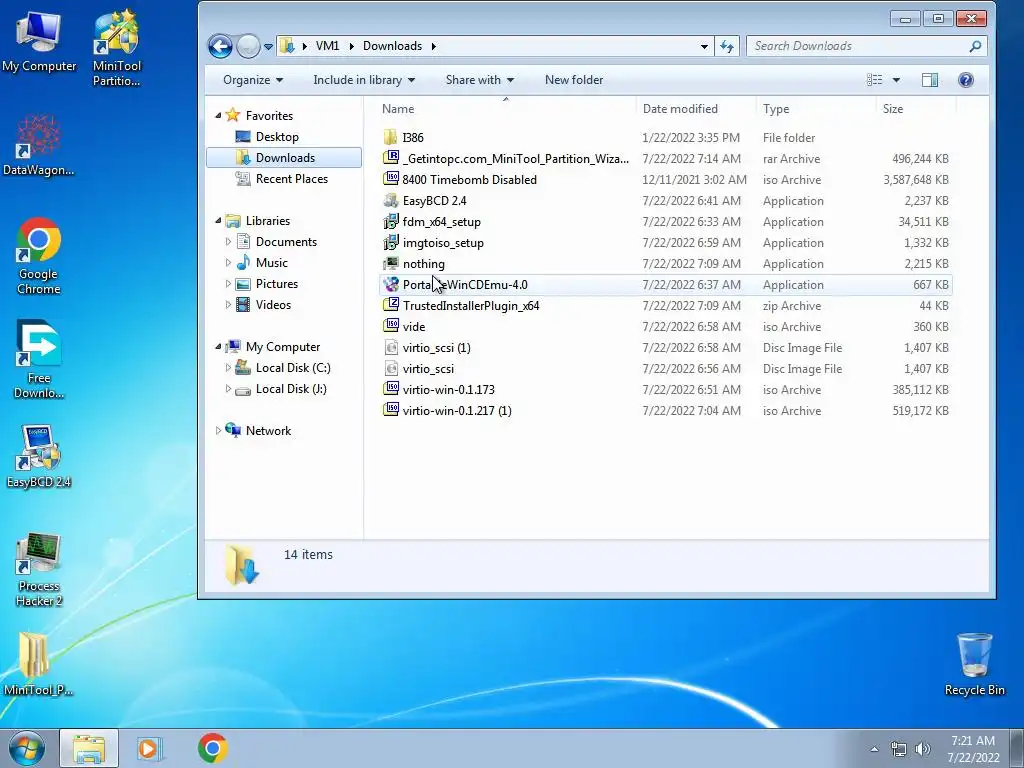Open Chrome from the taskbar

click(x=212, y=748)
